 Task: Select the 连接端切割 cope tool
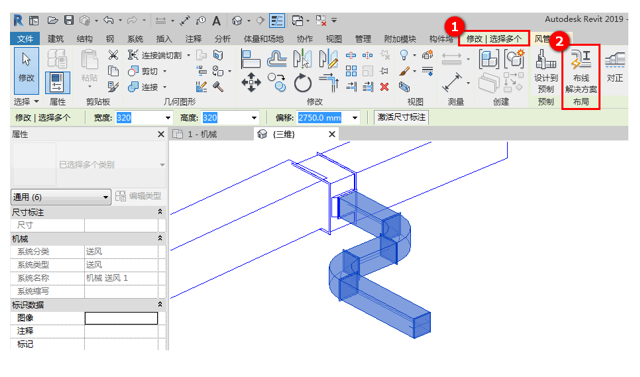[155, 55]
